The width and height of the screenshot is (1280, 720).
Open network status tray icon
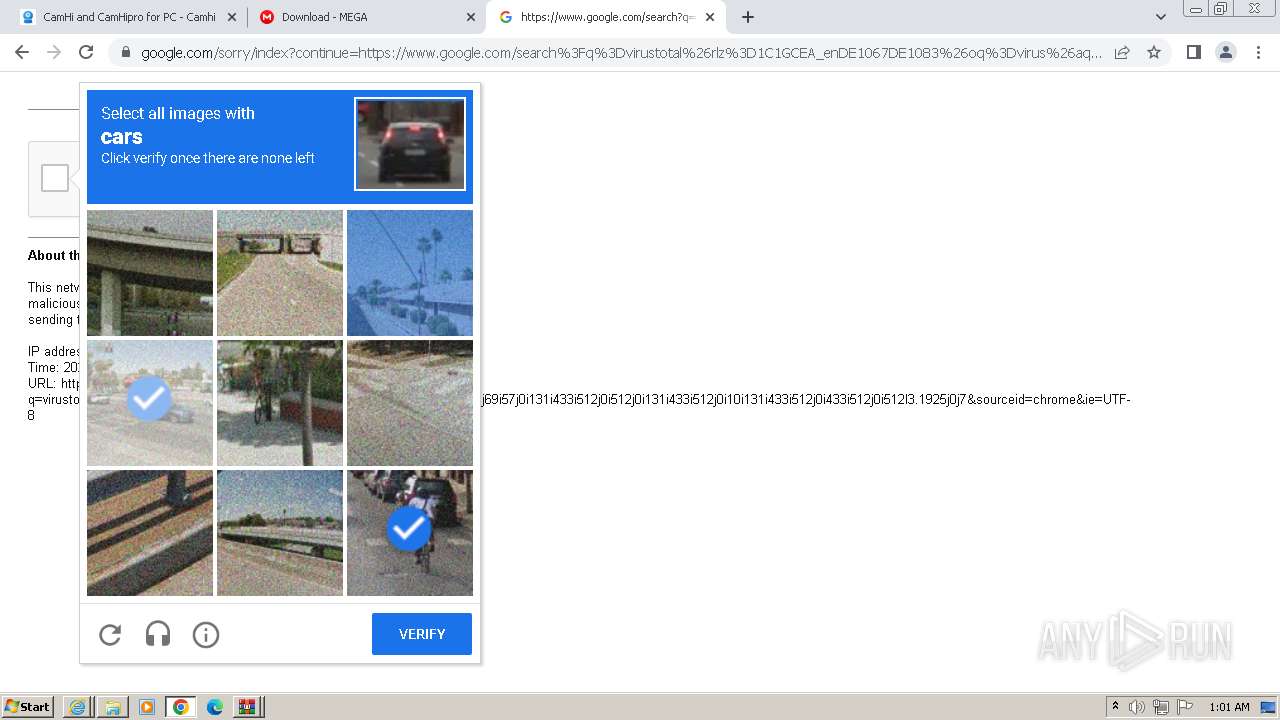point(1161,707)
